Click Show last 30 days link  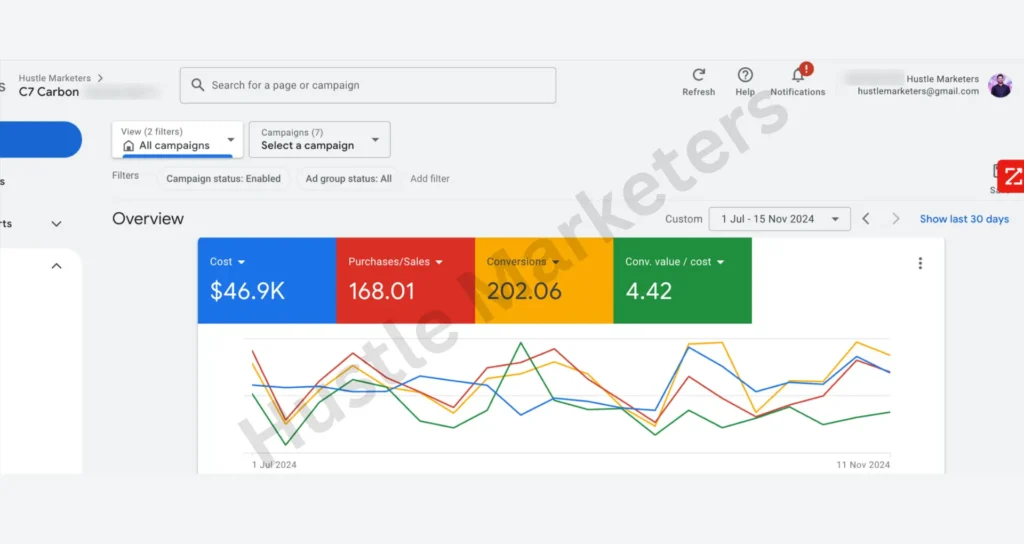tap(964, 219)
